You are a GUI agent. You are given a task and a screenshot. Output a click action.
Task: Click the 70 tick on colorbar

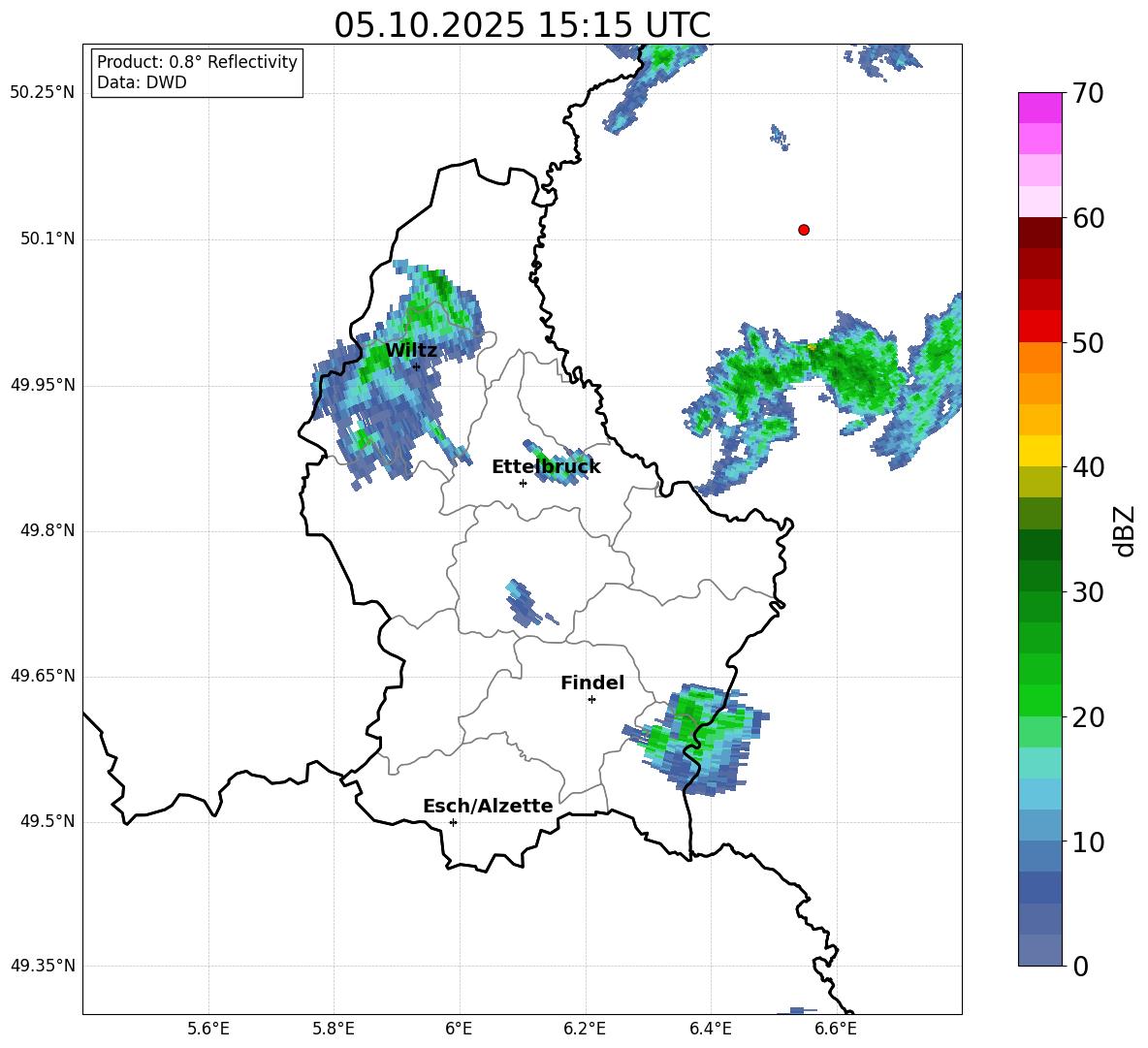tap(1088, 93)
